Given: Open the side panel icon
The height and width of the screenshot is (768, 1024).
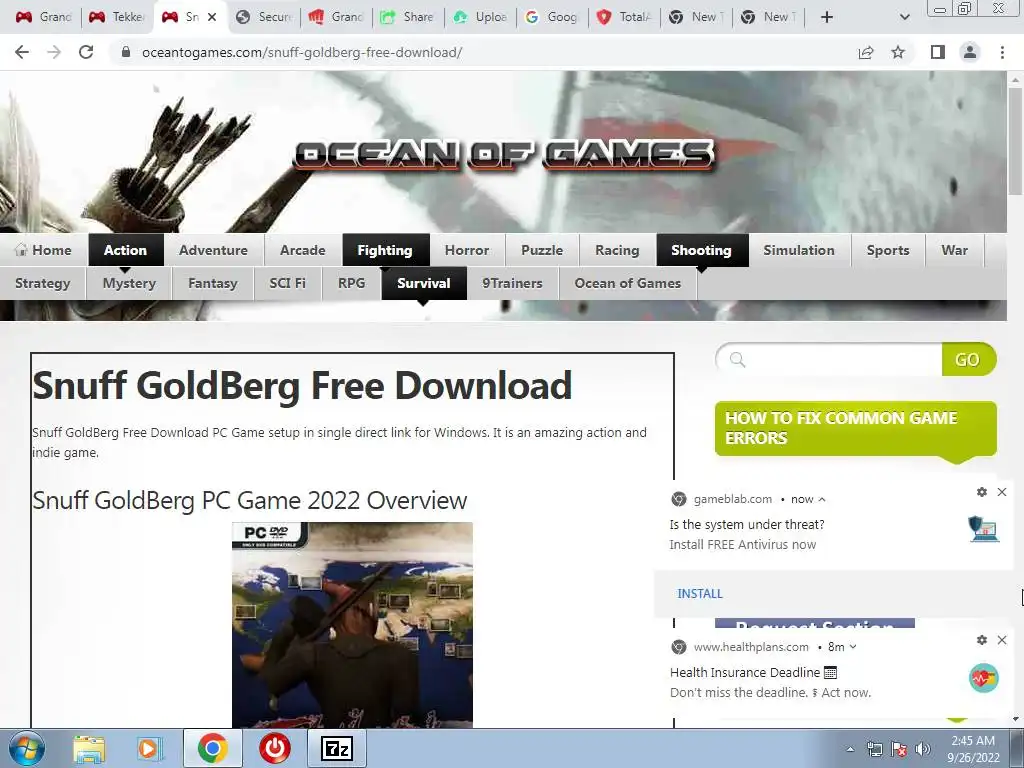Looking at the screenshot, I should 938,52.
